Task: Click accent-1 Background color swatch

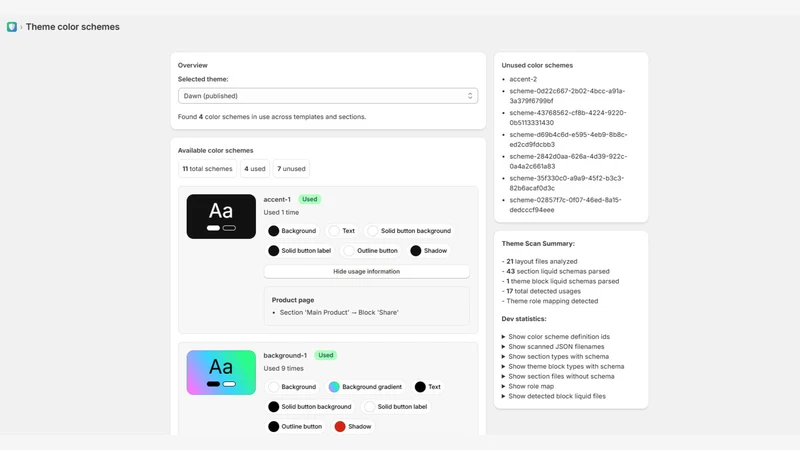Action: click(273, 231)
